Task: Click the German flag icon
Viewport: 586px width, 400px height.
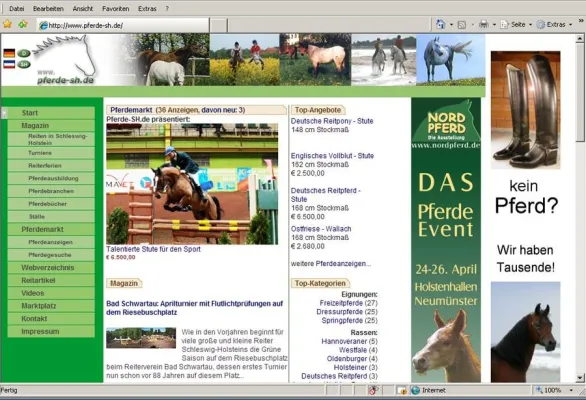Action: coord(9,53)
